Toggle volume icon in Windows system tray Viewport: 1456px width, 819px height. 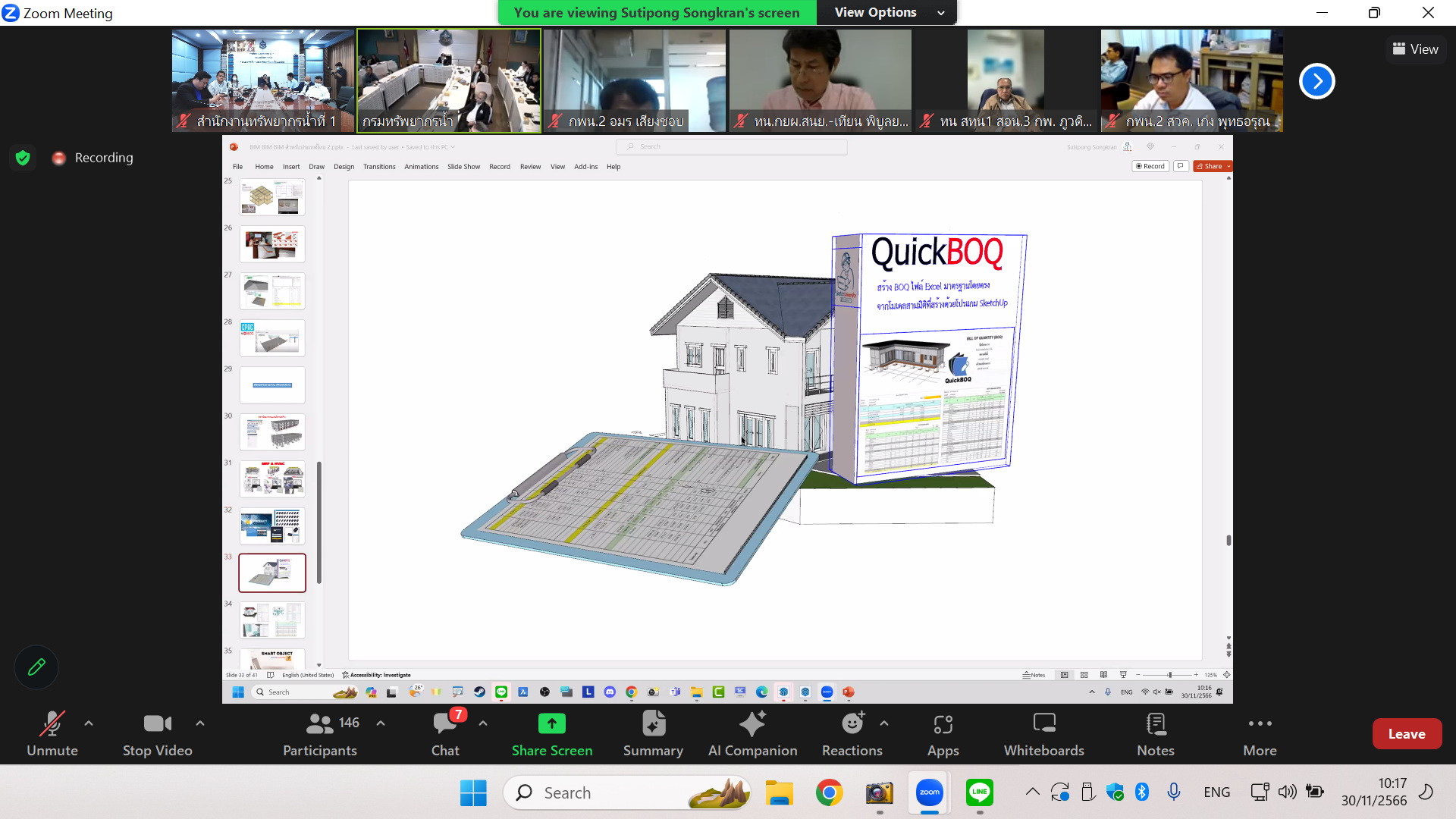[1287, 792]
